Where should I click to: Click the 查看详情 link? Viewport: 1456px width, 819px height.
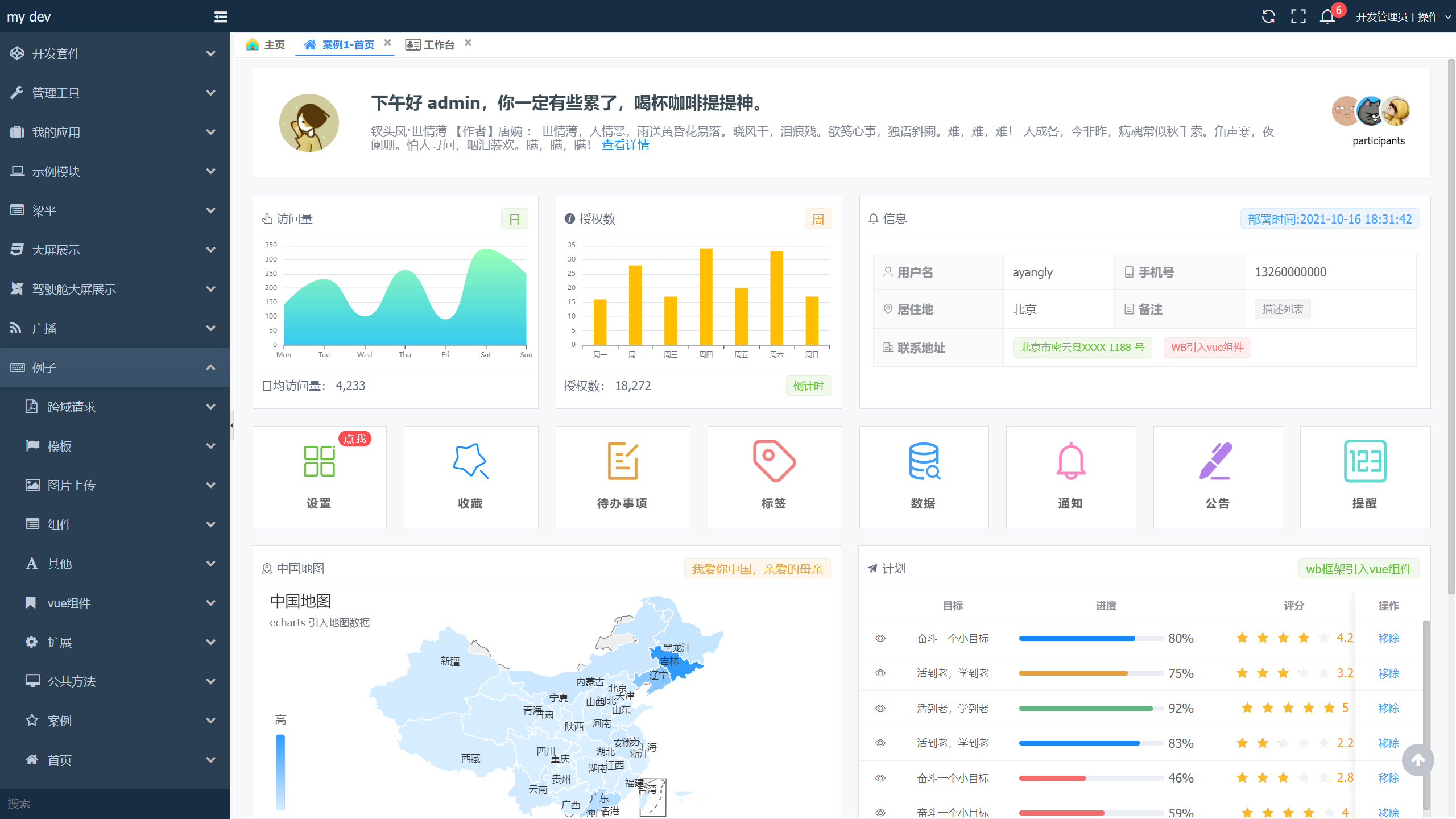click(625, 145)
